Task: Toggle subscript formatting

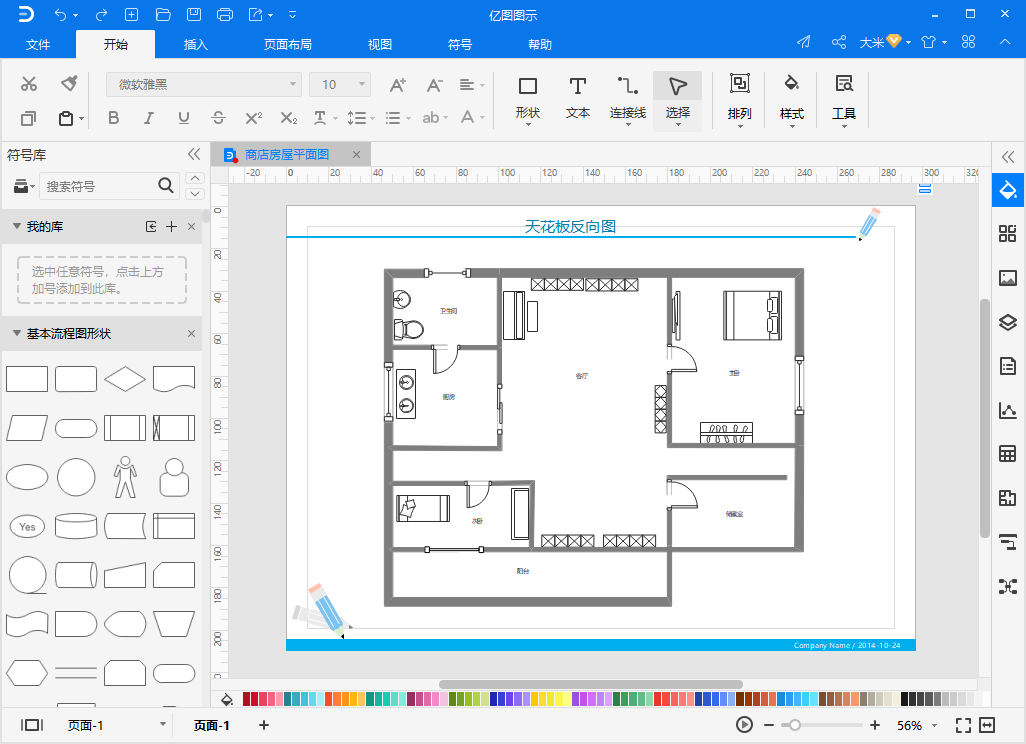Action: [289, 118]
